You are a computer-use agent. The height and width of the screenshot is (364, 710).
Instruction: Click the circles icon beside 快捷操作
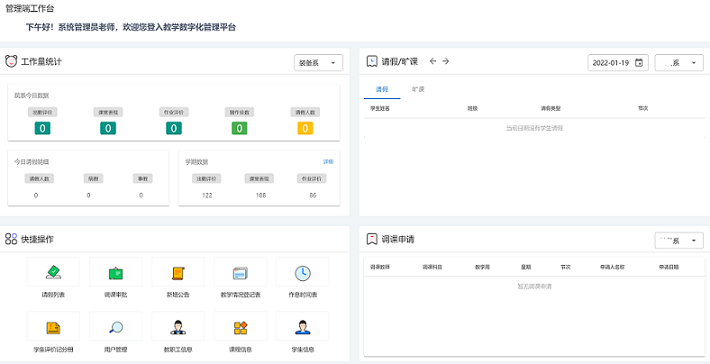pyautogui.click(x=11, y=239)
